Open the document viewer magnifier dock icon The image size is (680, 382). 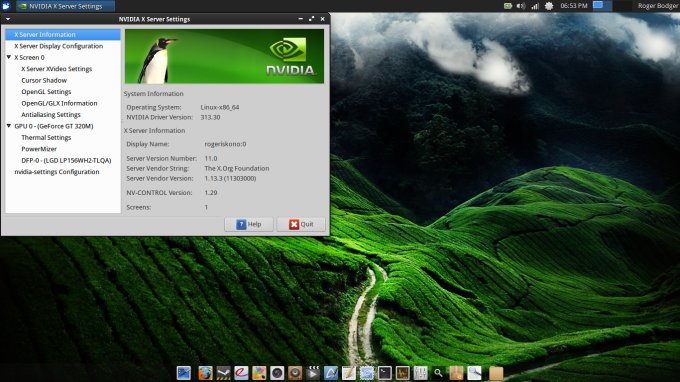click(474, 372)
